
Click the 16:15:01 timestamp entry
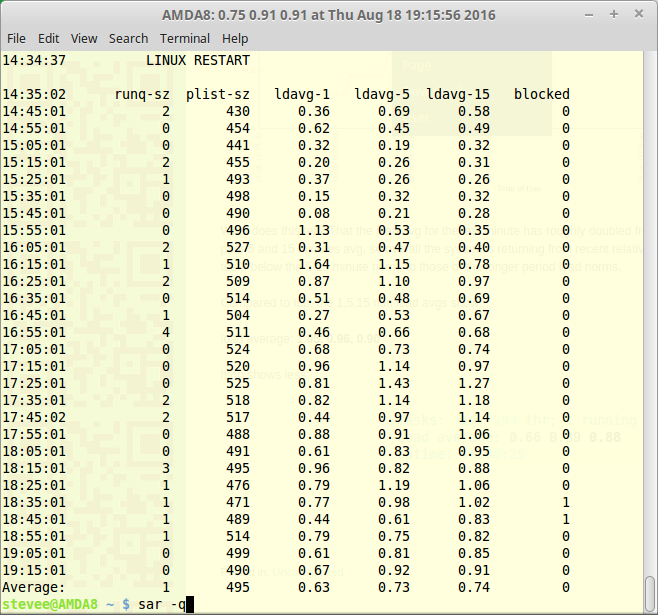(34, 264)
